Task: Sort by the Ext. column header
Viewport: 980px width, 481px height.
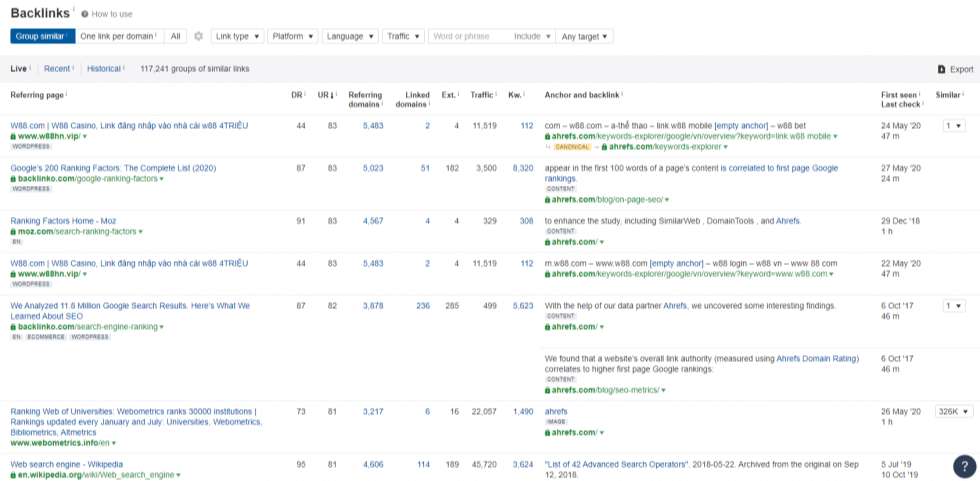Action: tap(449, 95)
